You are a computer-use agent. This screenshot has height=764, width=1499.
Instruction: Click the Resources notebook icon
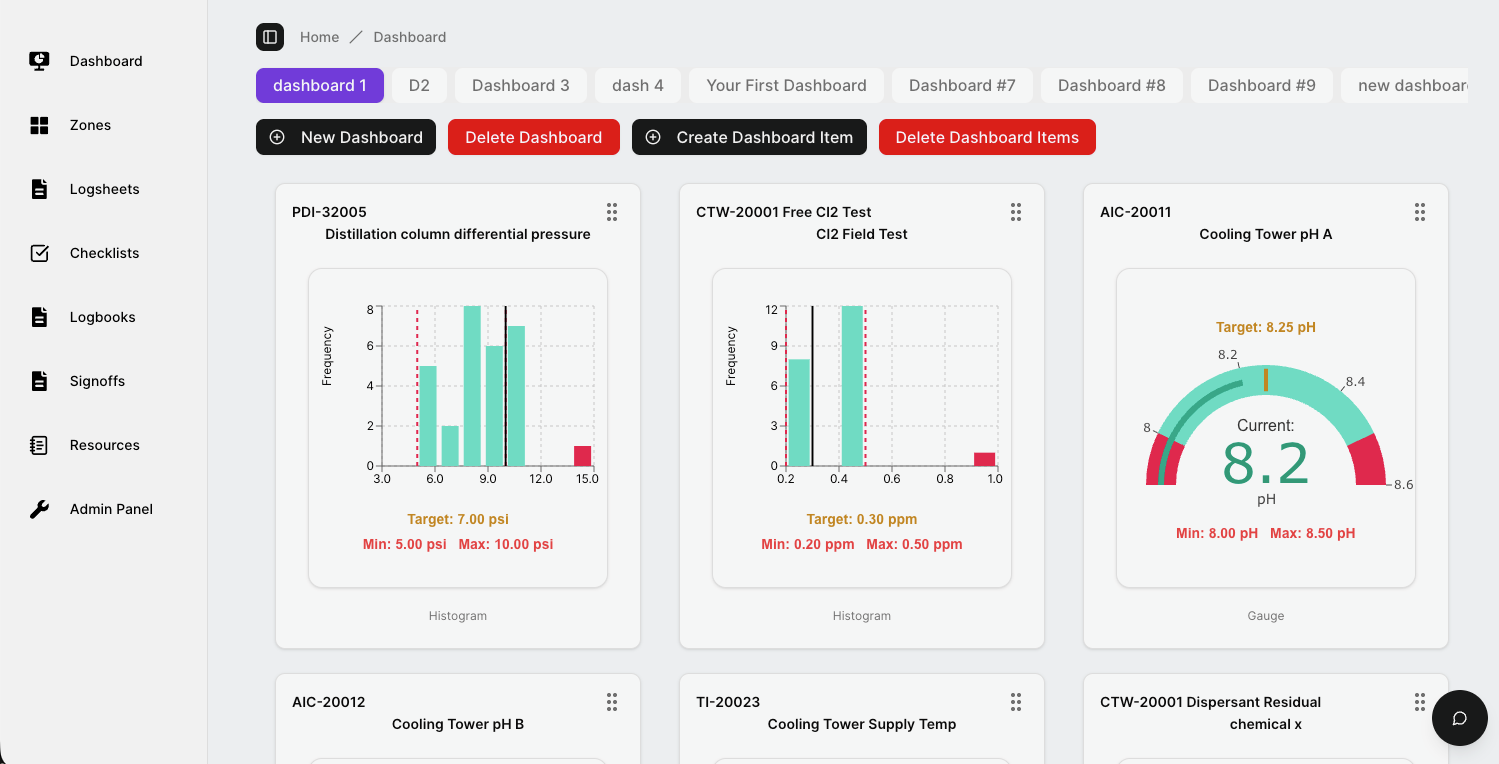(39, 445)
